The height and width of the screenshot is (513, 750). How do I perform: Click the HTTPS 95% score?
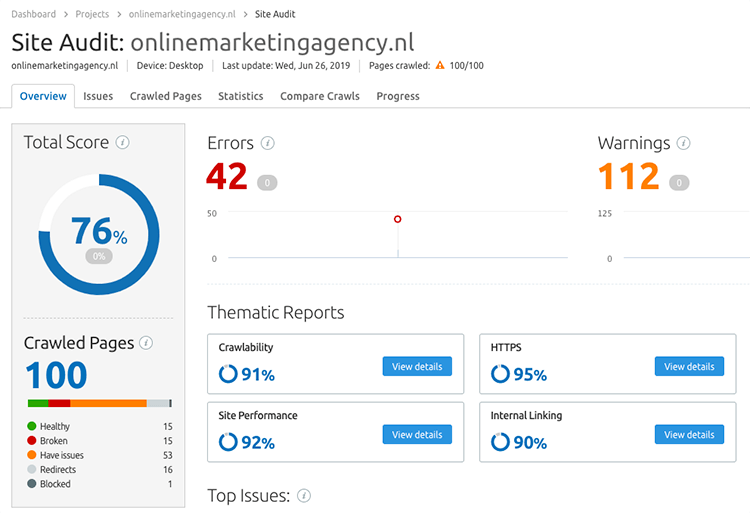coord(530,375)
